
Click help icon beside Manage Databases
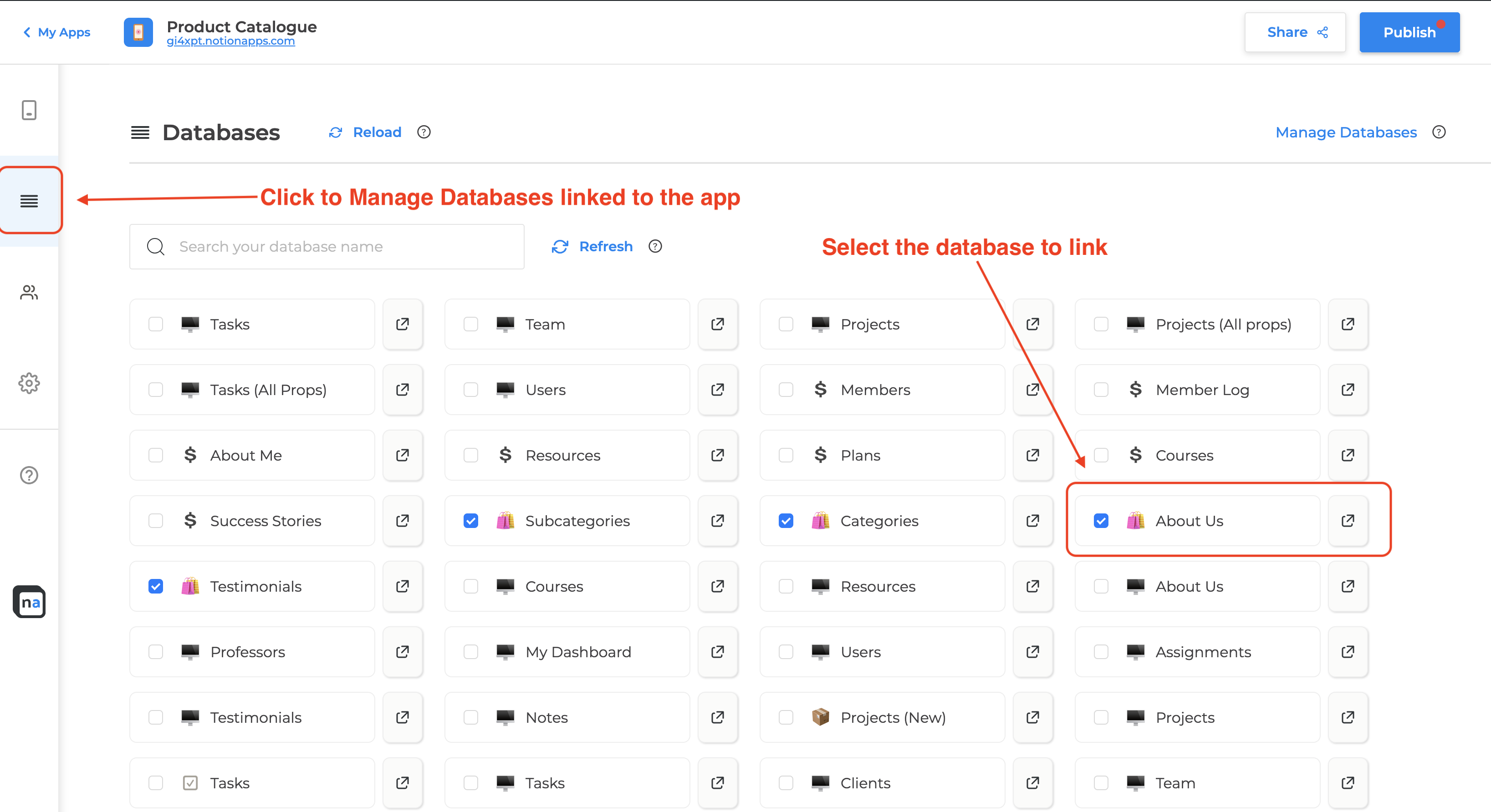1438,132
